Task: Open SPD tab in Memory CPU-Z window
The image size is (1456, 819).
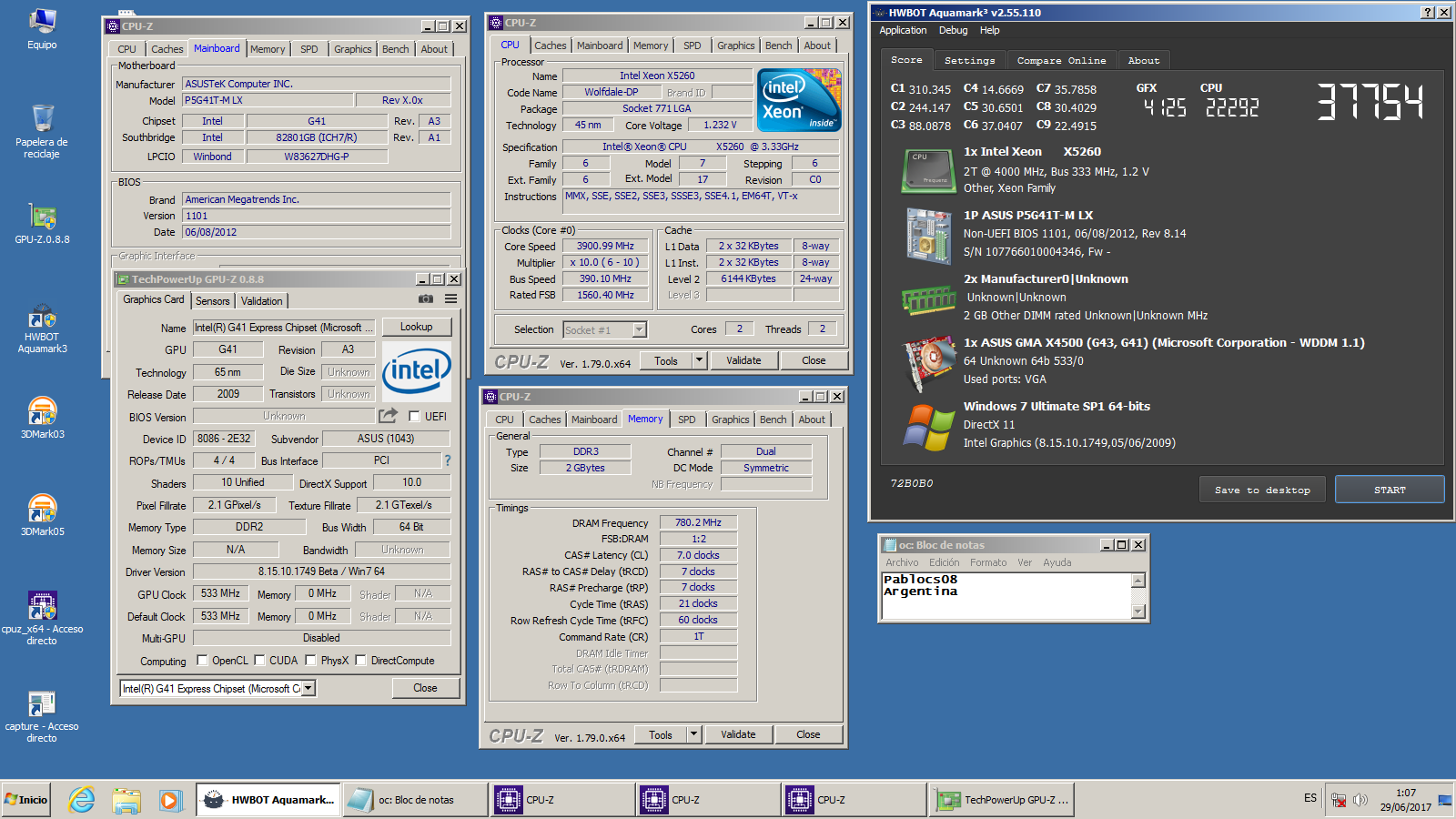Action: (687, 420)
